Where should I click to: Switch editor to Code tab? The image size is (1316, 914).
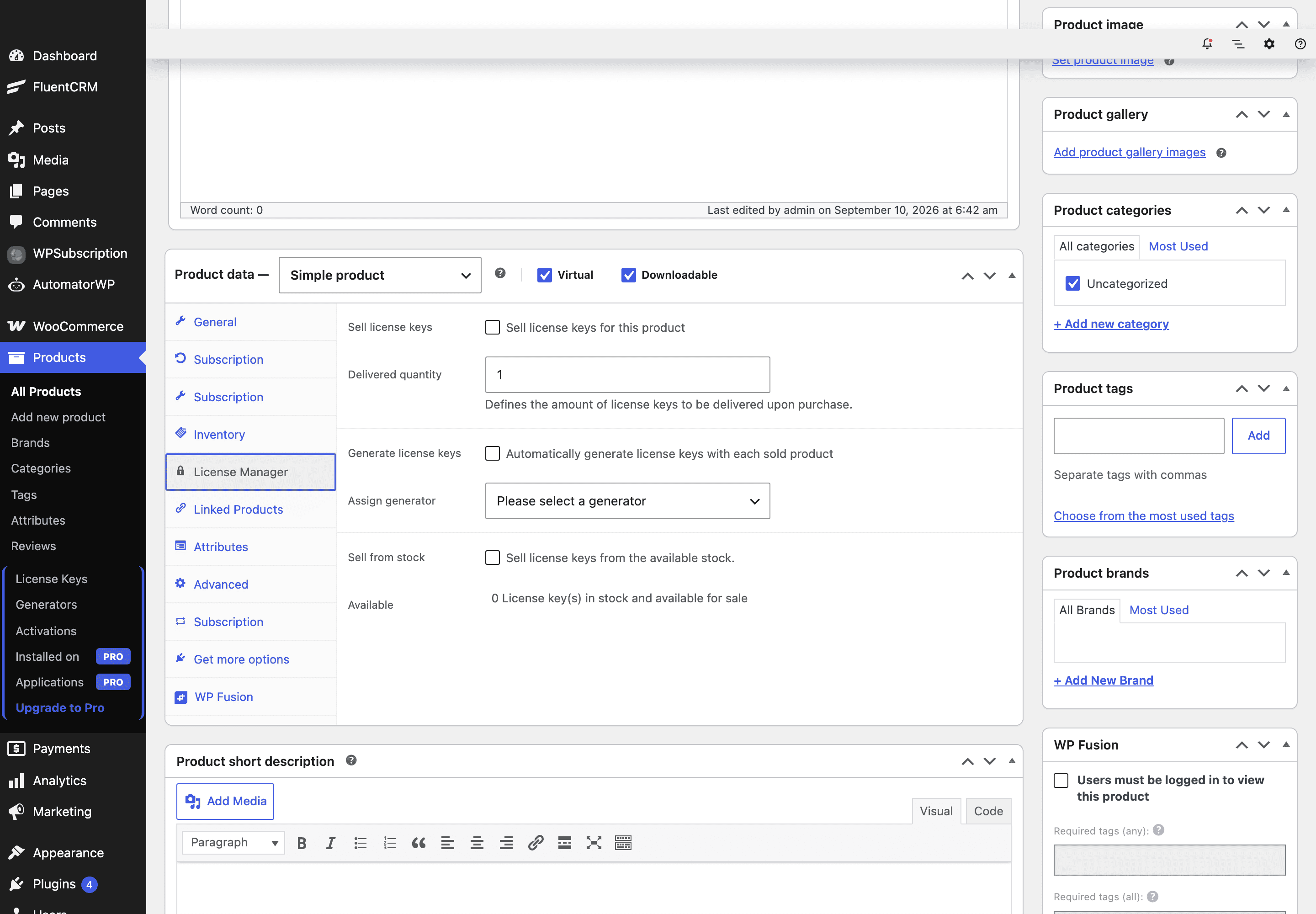pos(988,811)
